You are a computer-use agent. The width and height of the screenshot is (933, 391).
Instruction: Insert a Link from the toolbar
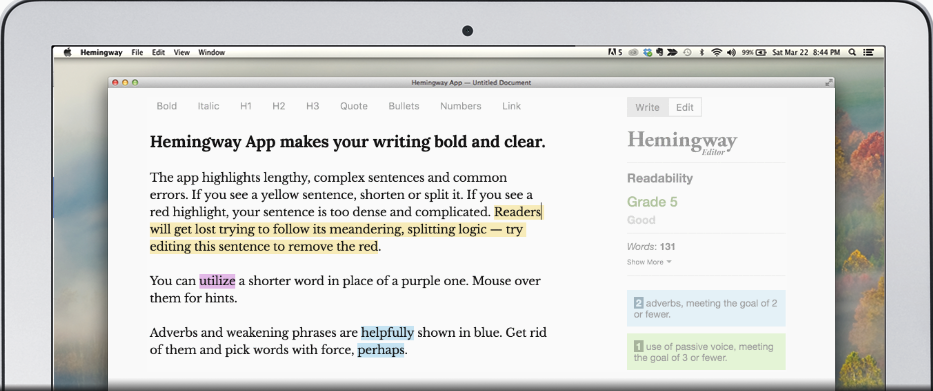coord(511,106)
